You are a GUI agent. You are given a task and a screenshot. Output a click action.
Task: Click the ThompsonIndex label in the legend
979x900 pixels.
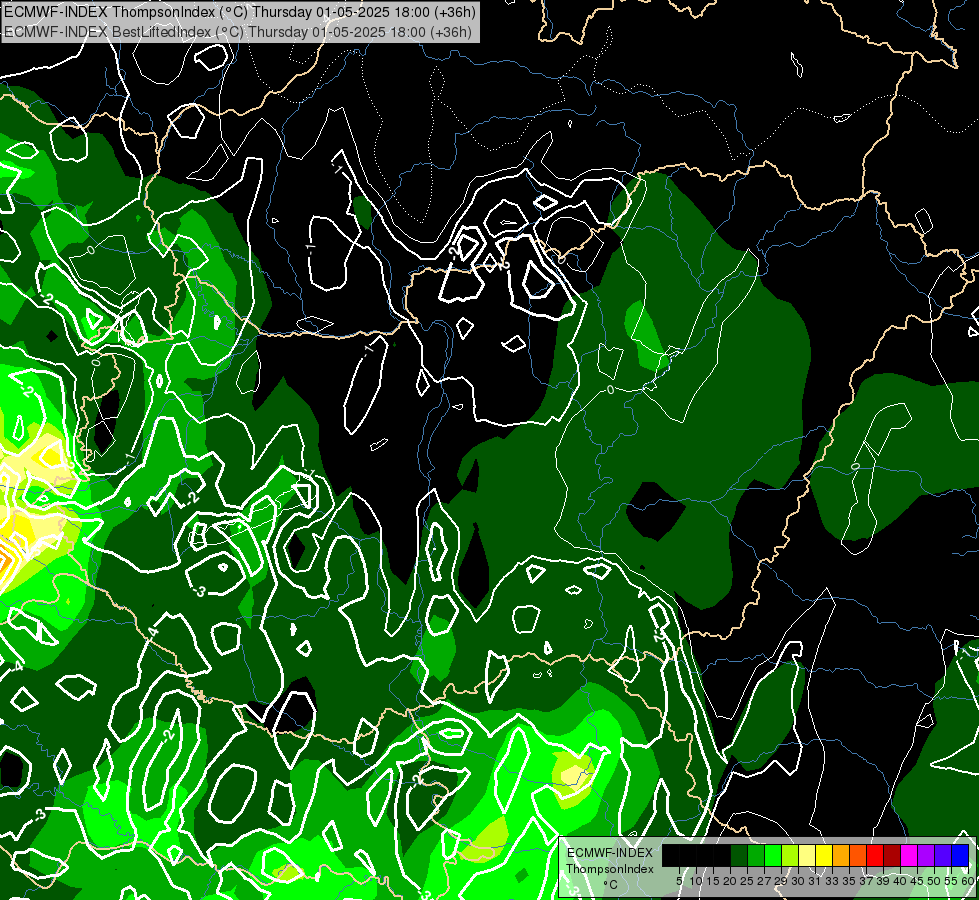pyautogui.click(x=610, y=869)
